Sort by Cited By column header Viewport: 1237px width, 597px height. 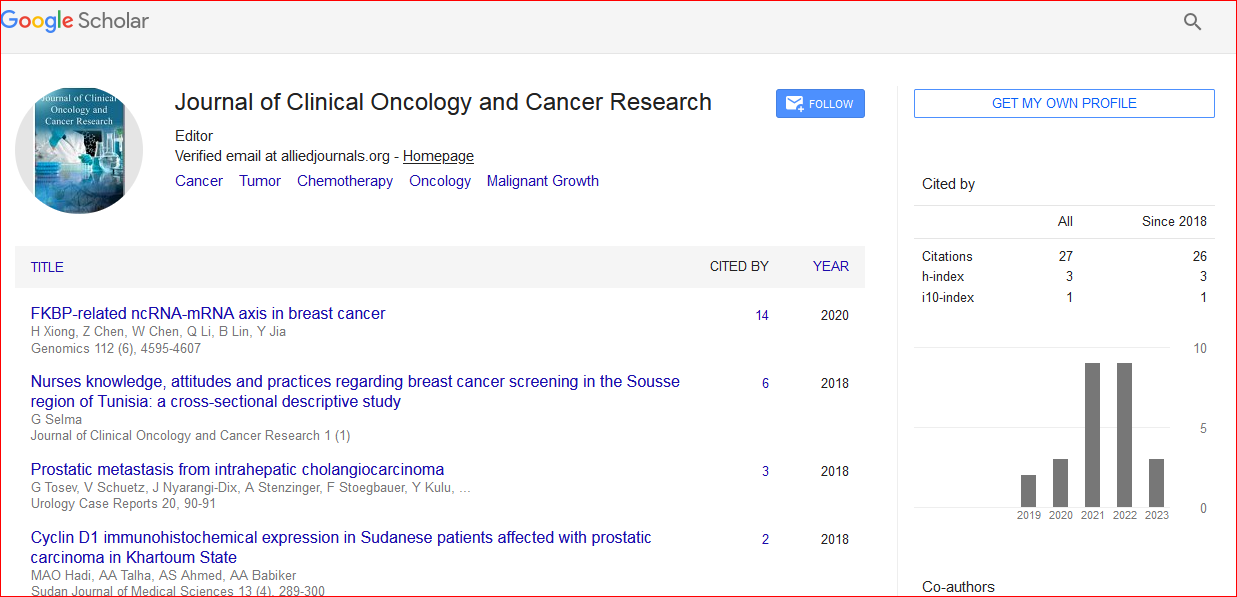coord(739,266)
